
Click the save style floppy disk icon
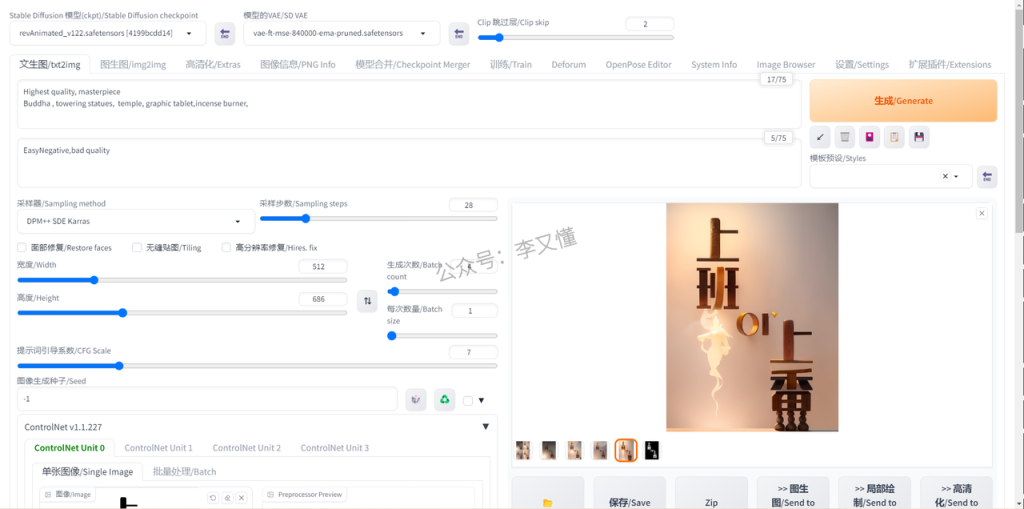coord(919,137)
